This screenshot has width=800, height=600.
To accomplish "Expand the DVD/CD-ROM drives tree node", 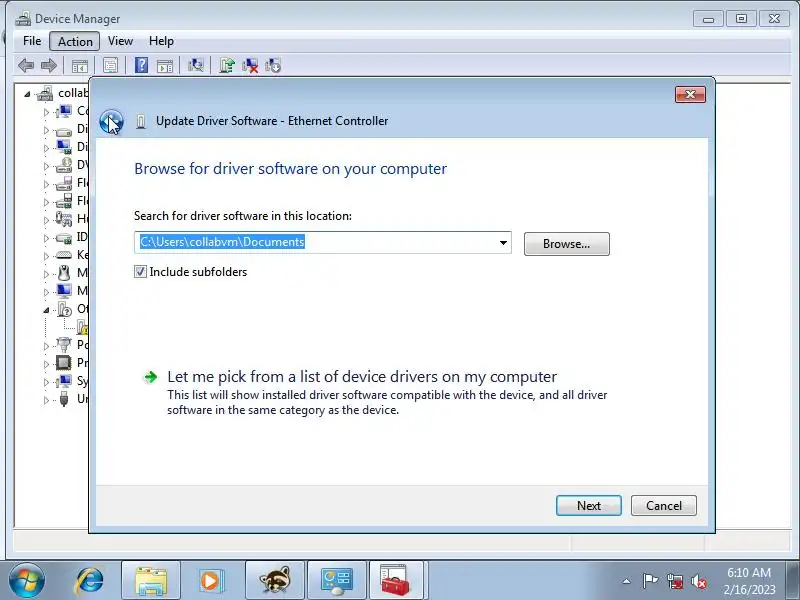I will pyautogui.click(x=46, y=166).
